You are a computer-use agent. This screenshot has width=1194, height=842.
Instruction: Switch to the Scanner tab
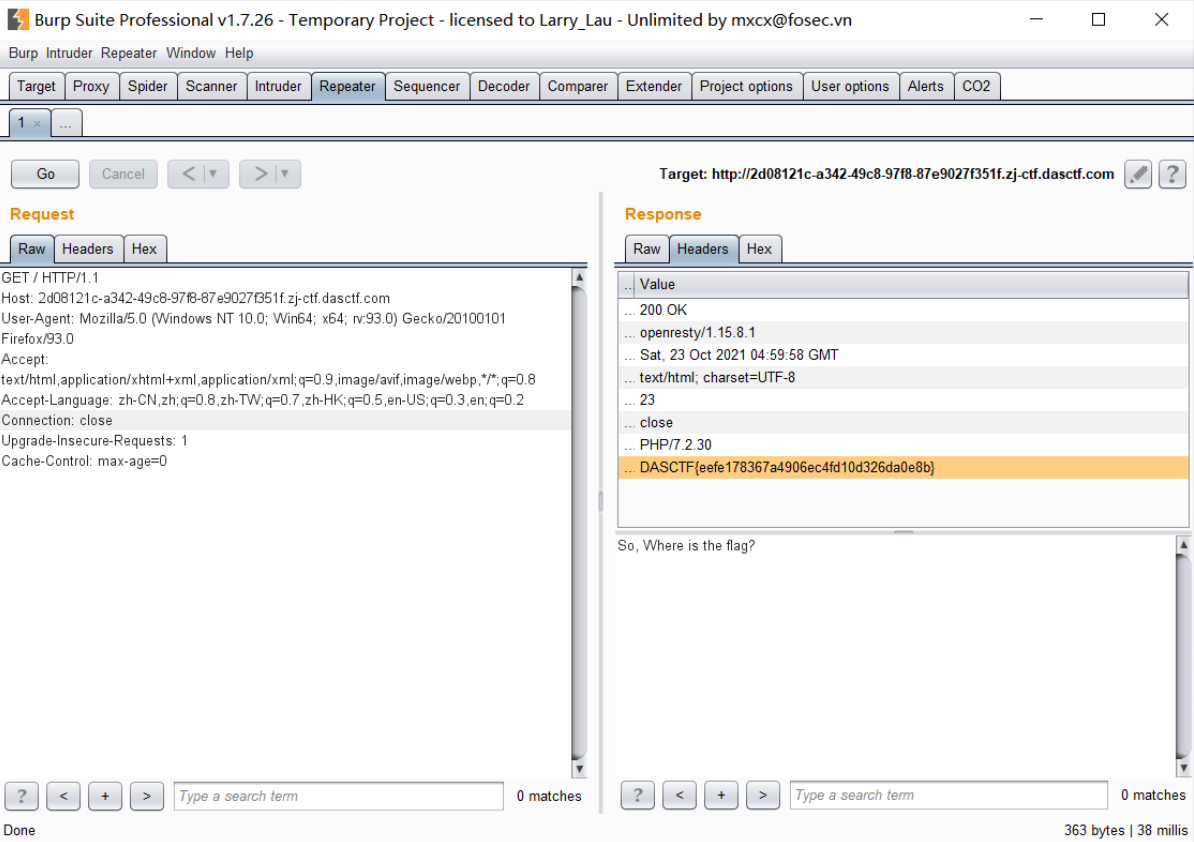pyautogui.click(x=212, y=87)
